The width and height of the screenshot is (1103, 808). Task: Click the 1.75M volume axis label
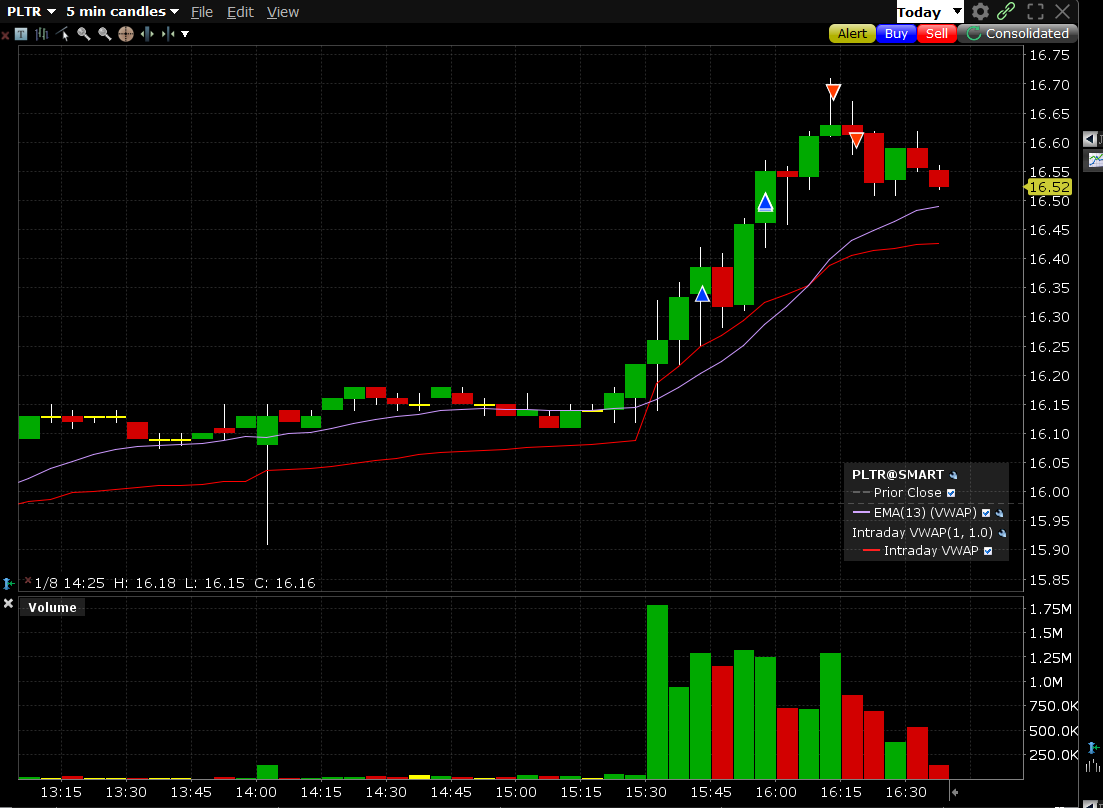tap(1050, 609)
